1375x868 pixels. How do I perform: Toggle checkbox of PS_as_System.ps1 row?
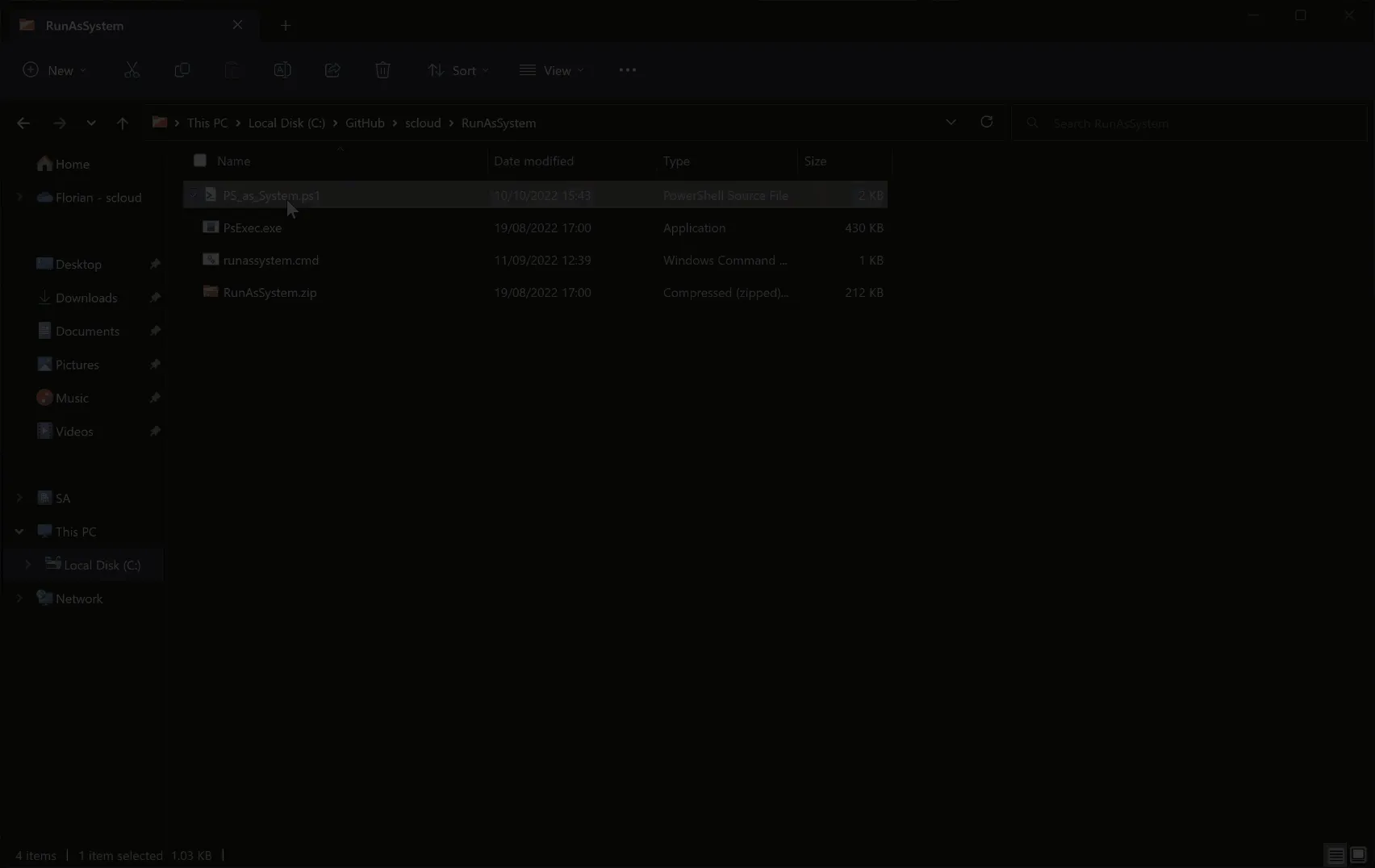click(x=194, y=195)
